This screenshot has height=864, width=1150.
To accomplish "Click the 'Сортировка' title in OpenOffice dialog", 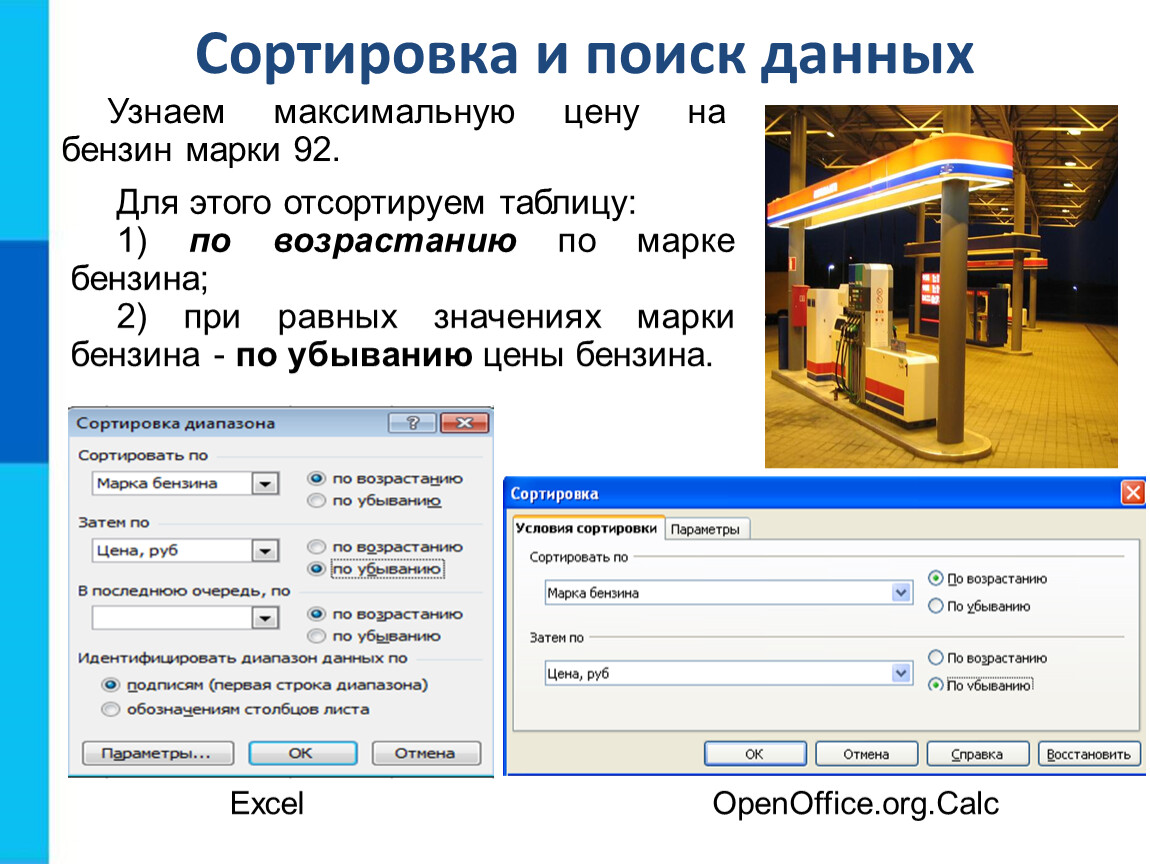I will click(x=554, y=494).
